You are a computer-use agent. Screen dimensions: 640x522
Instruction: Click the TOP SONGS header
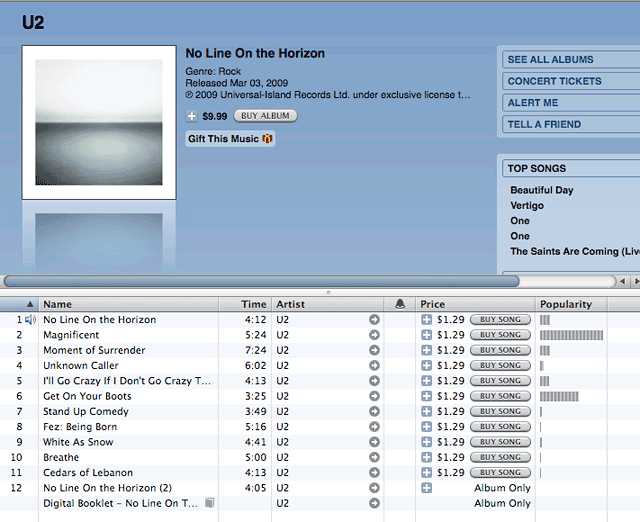pos(571,169)
